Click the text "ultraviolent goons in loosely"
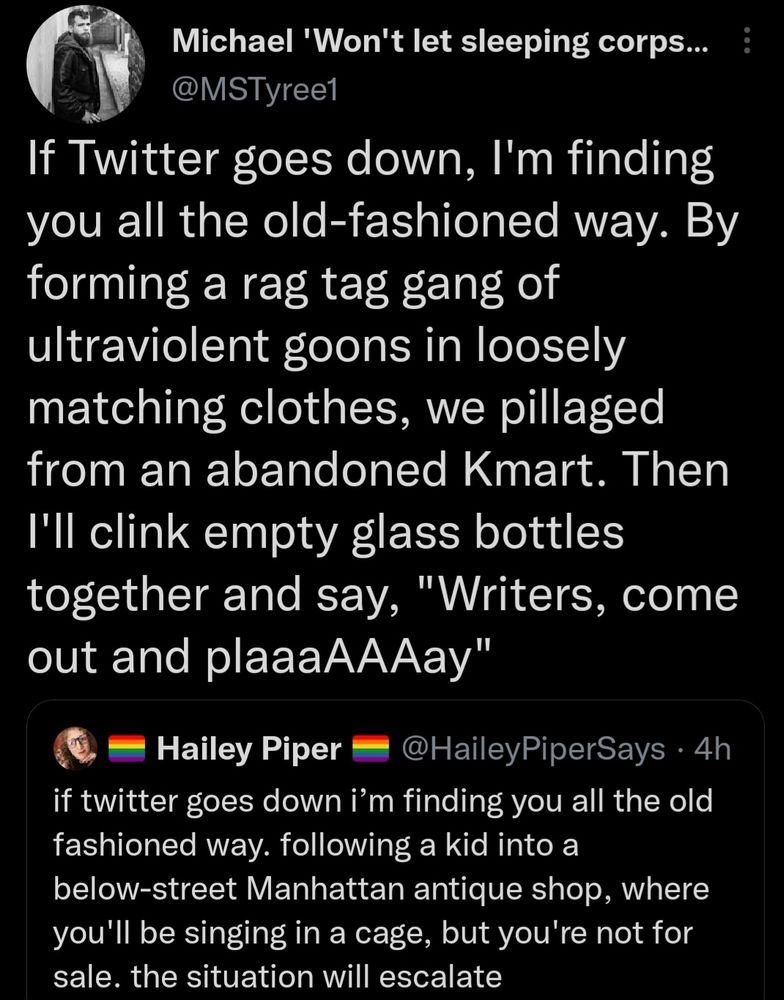This screenshot has height=1000, width=784. (x=326, y=347)
